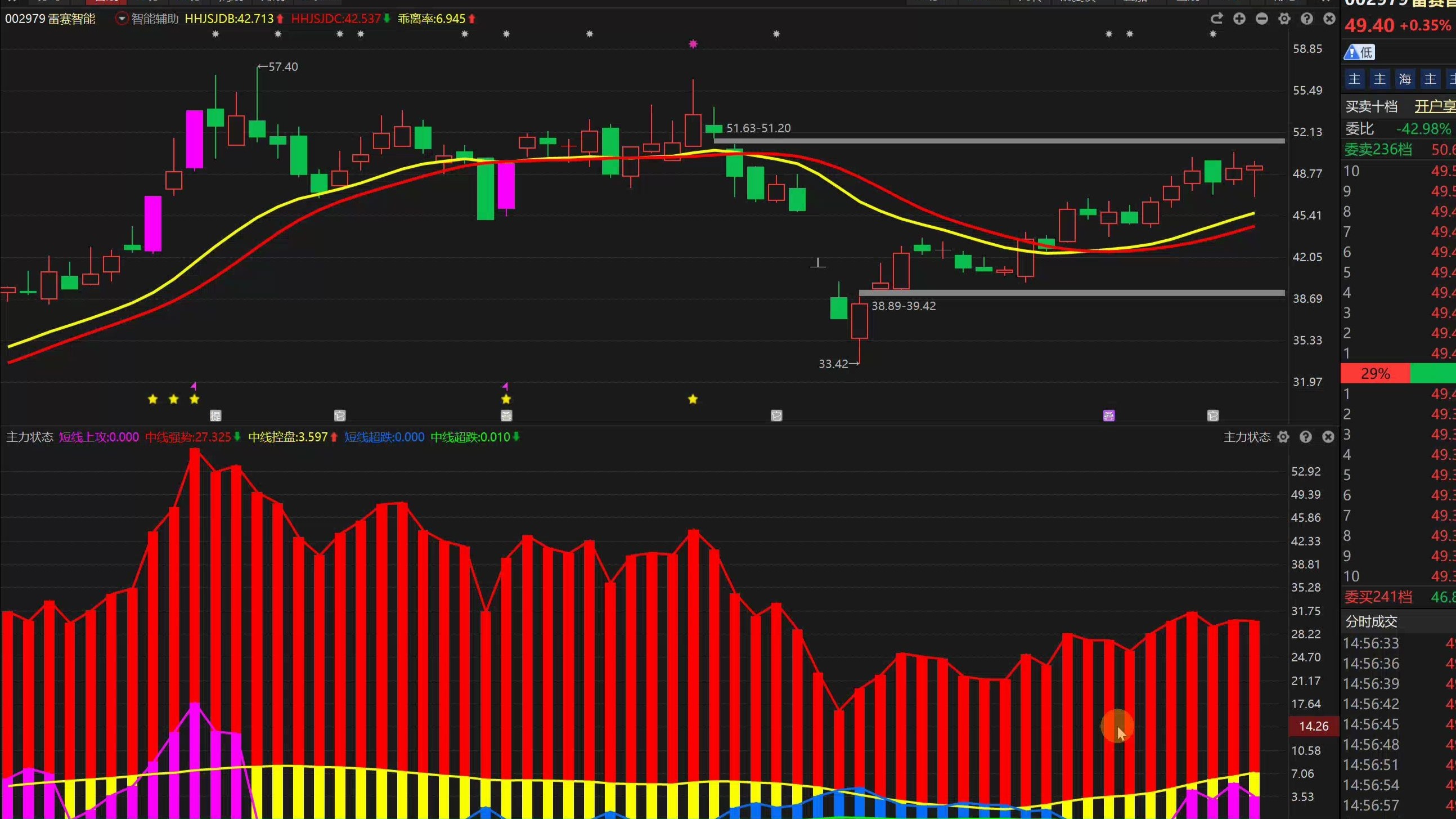1456x819 pixels.
Task: Click the 提 event marker below chart
Action: (215, 416)
